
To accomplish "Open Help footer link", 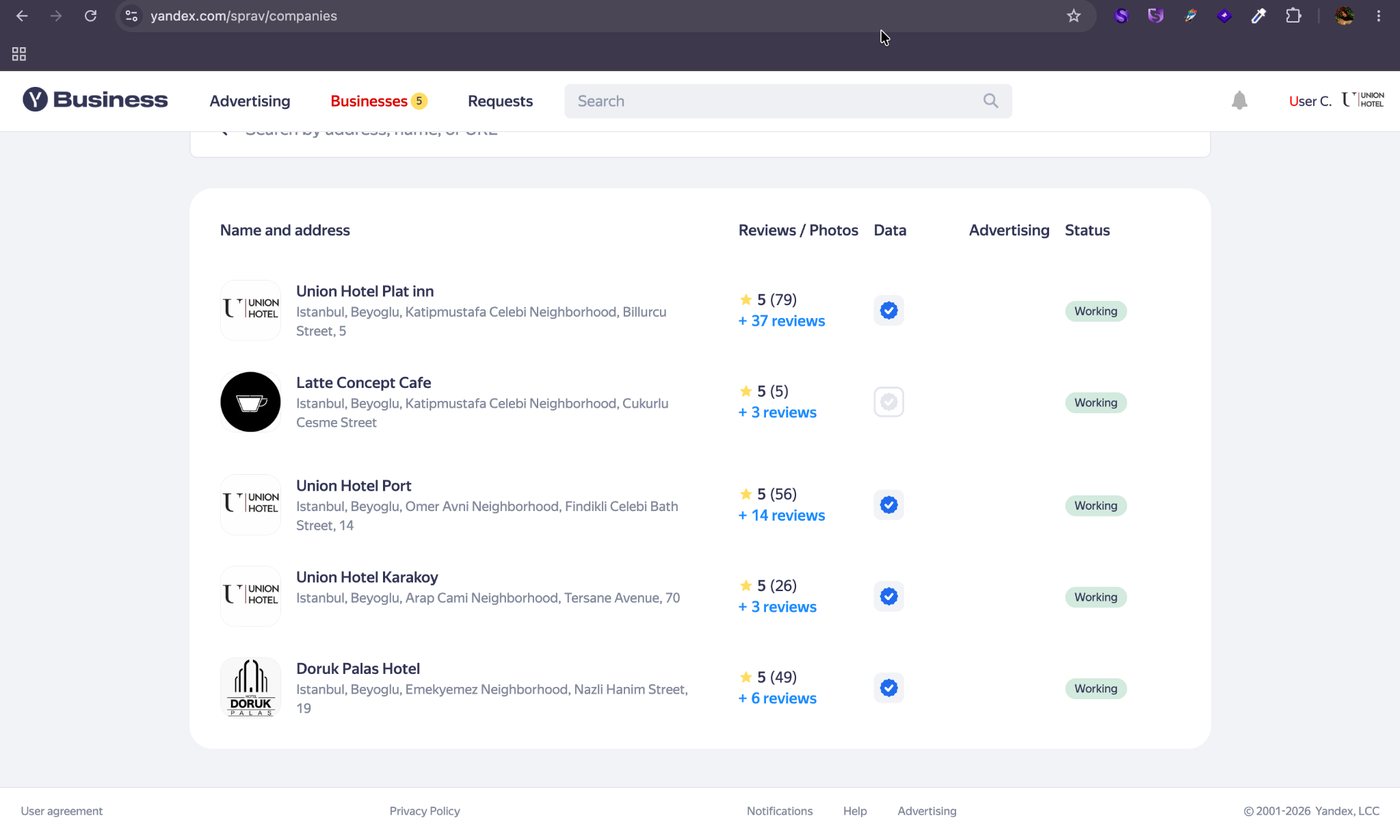I will pyautogui.click(x=855, y=811).
